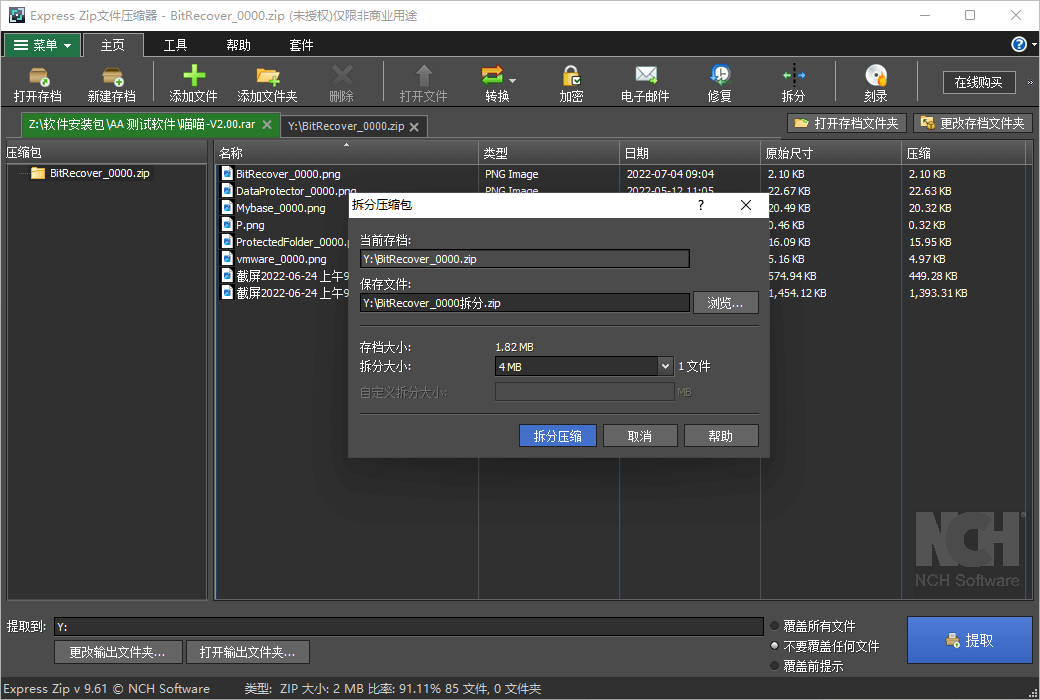Click the 电子邮件 envelope icon
Image resolution: width=1040 pixels, height=700 pixels.
coord(645,75)
